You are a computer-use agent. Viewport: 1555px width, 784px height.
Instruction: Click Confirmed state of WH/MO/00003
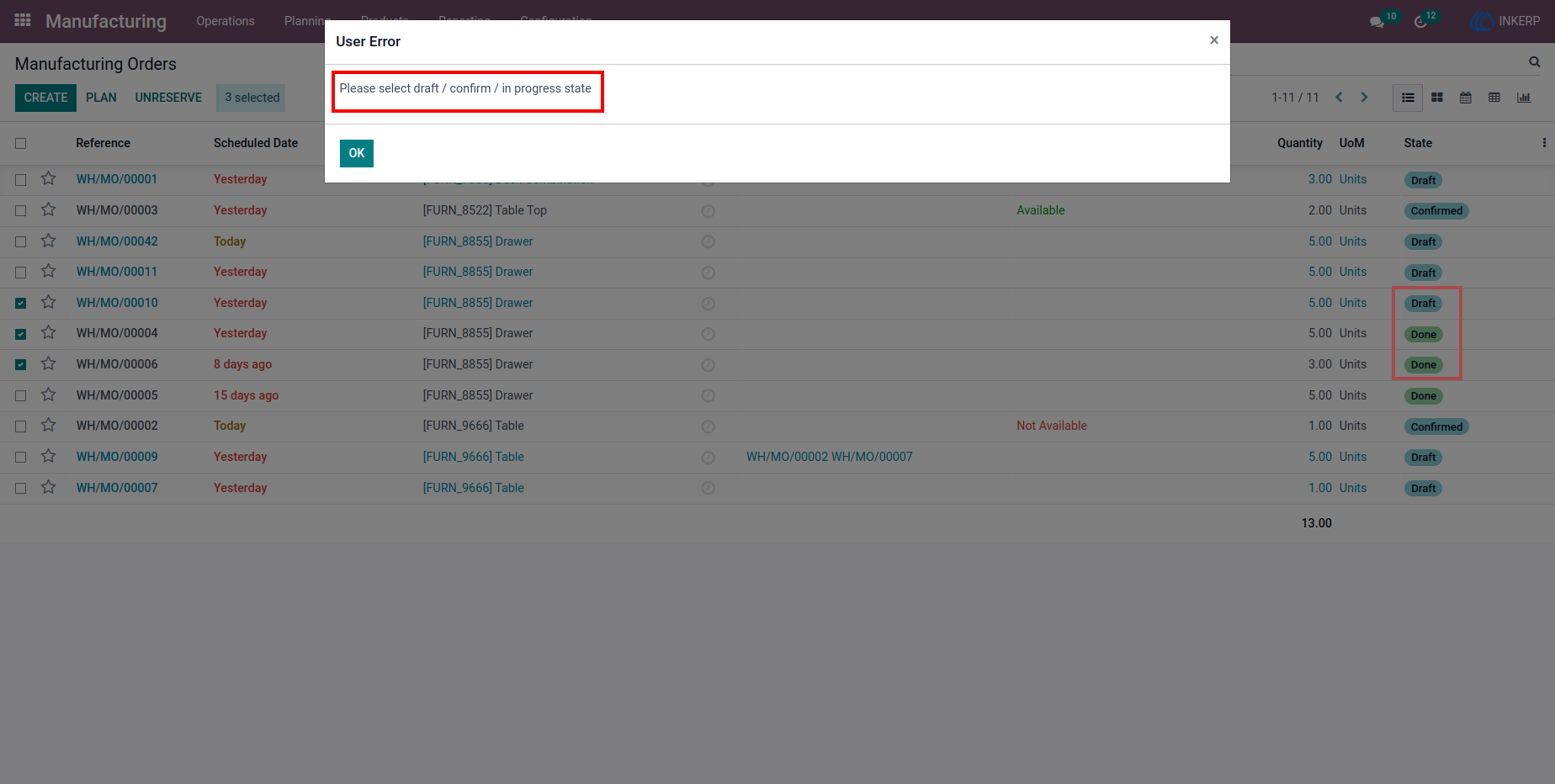[1436, 211]
